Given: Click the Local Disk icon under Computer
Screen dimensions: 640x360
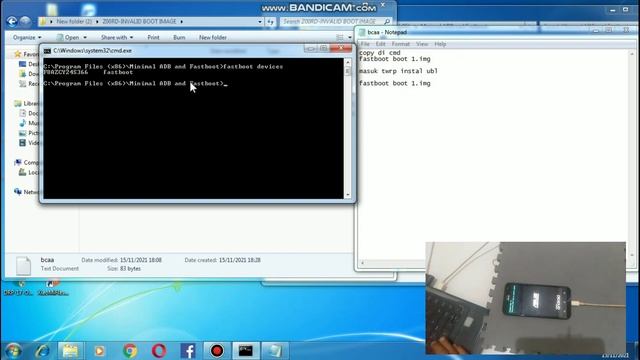Looking at the screenshot, I should [x=22, y=172].
